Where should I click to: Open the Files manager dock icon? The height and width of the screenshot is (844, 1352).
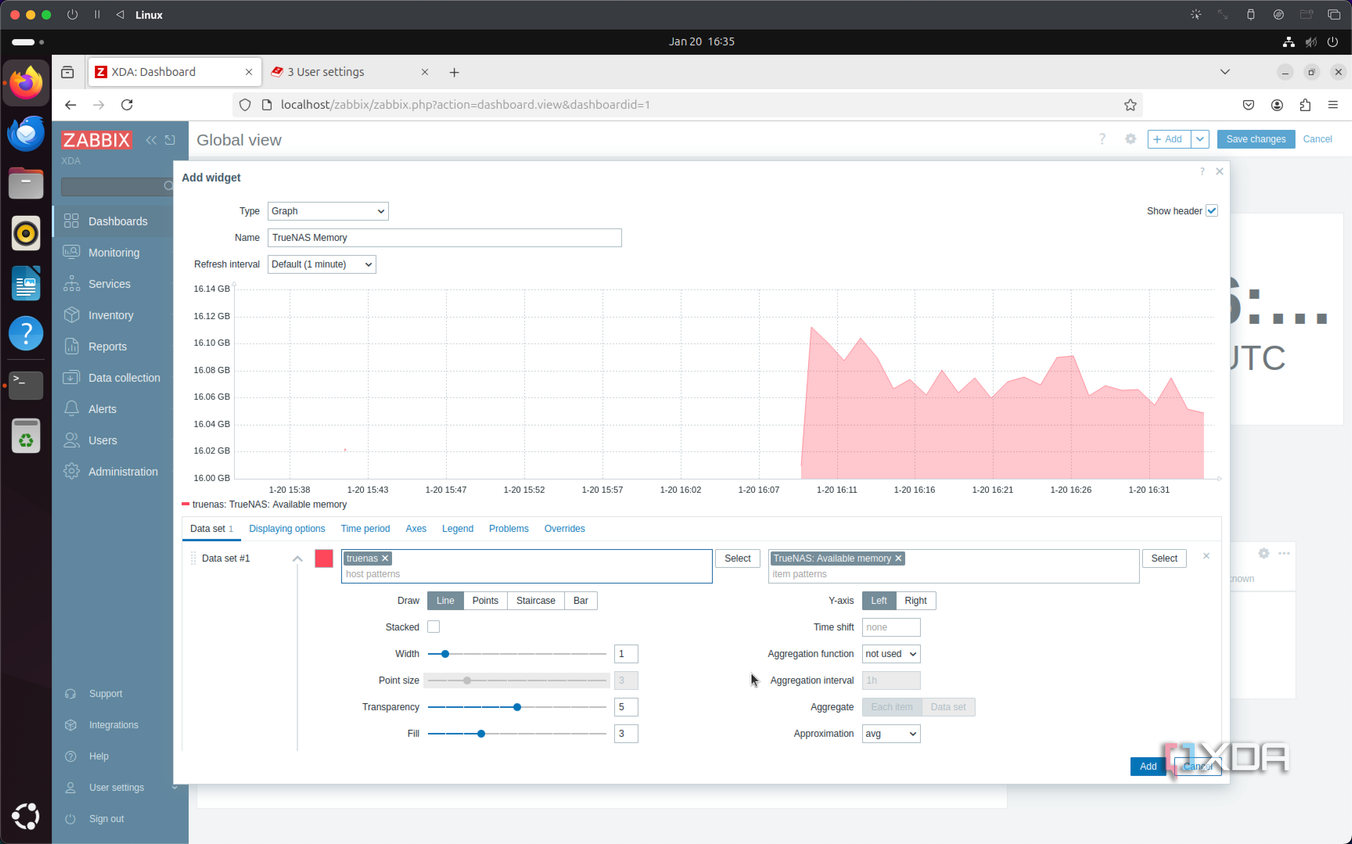(x=26, y=183)
